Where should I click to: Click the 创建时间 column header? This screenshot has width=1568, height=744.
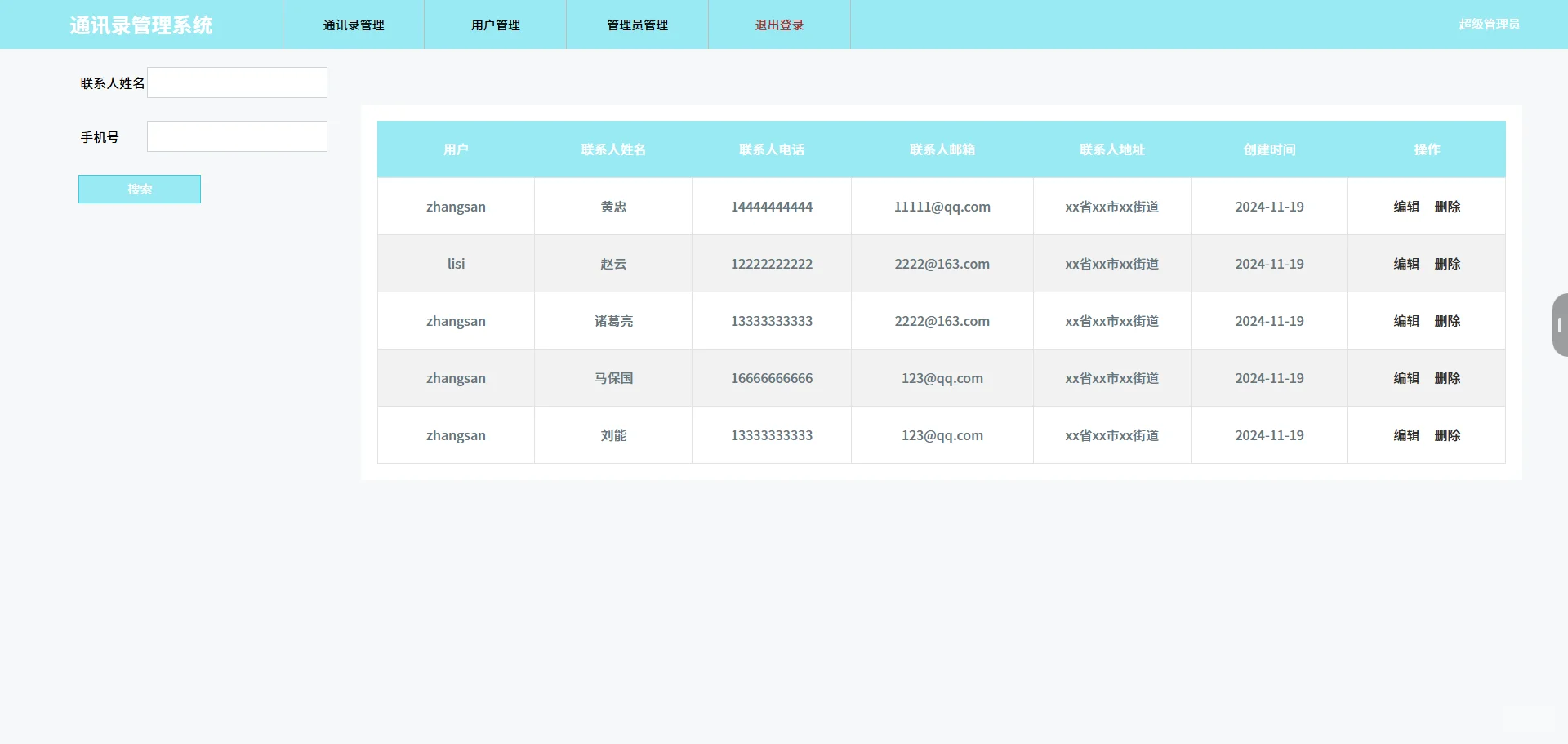pos(1269,149)
